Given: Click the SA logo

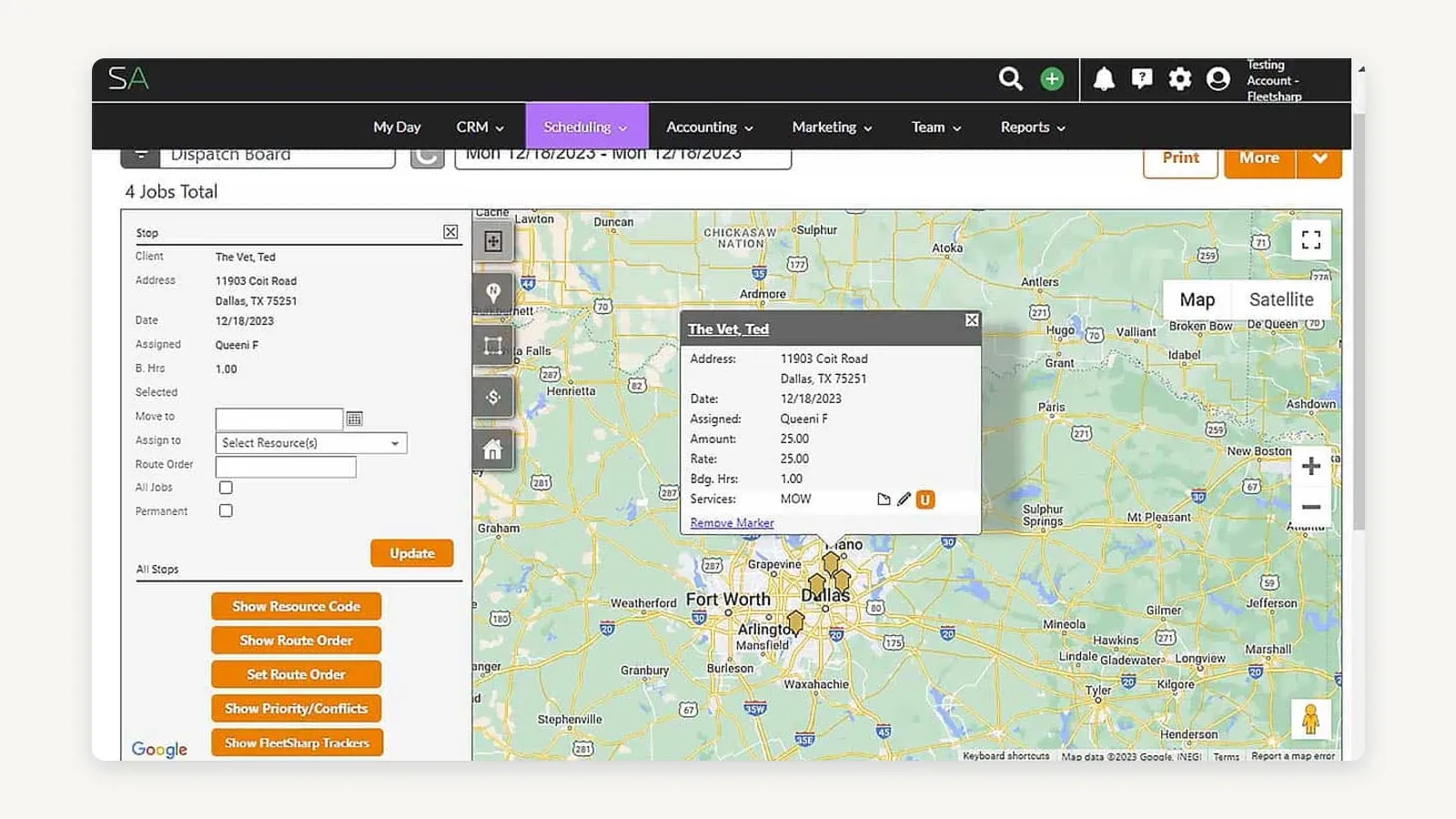Looking at the screenshot, I should (128, 78).
